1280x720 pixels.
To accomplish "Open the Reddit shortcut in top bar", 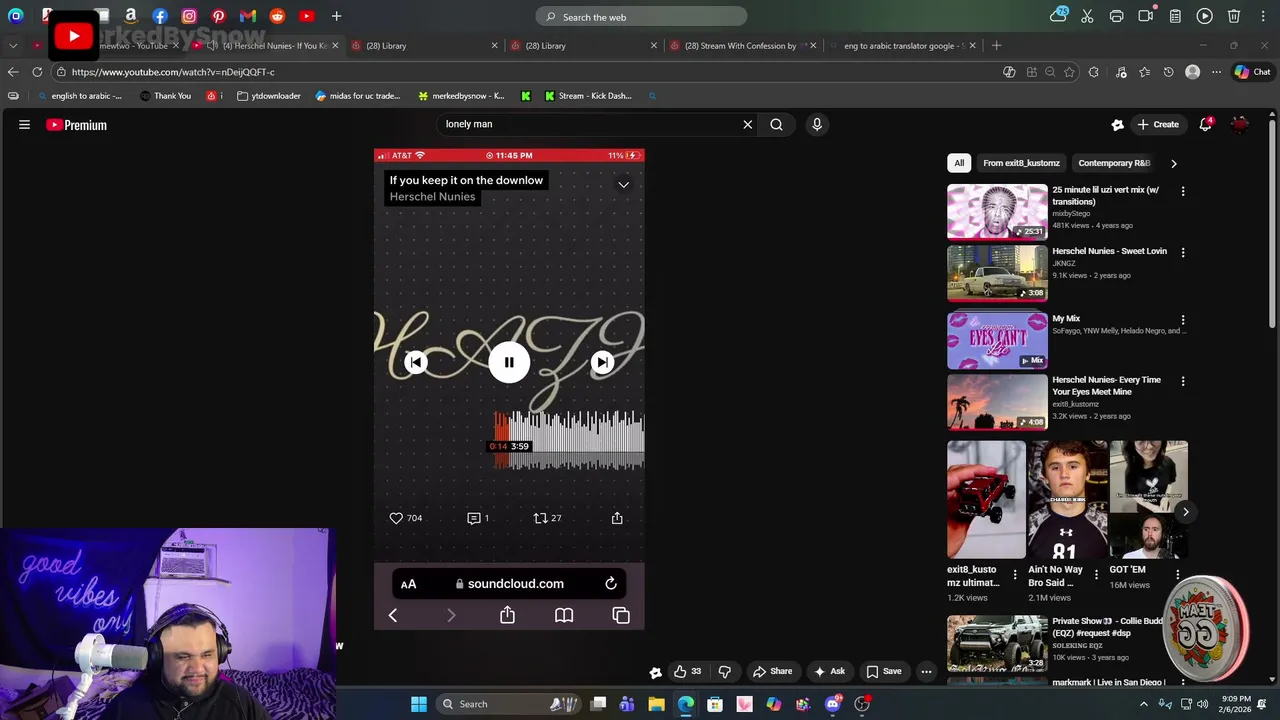I will pyautogui.click(x=277, y=16).
